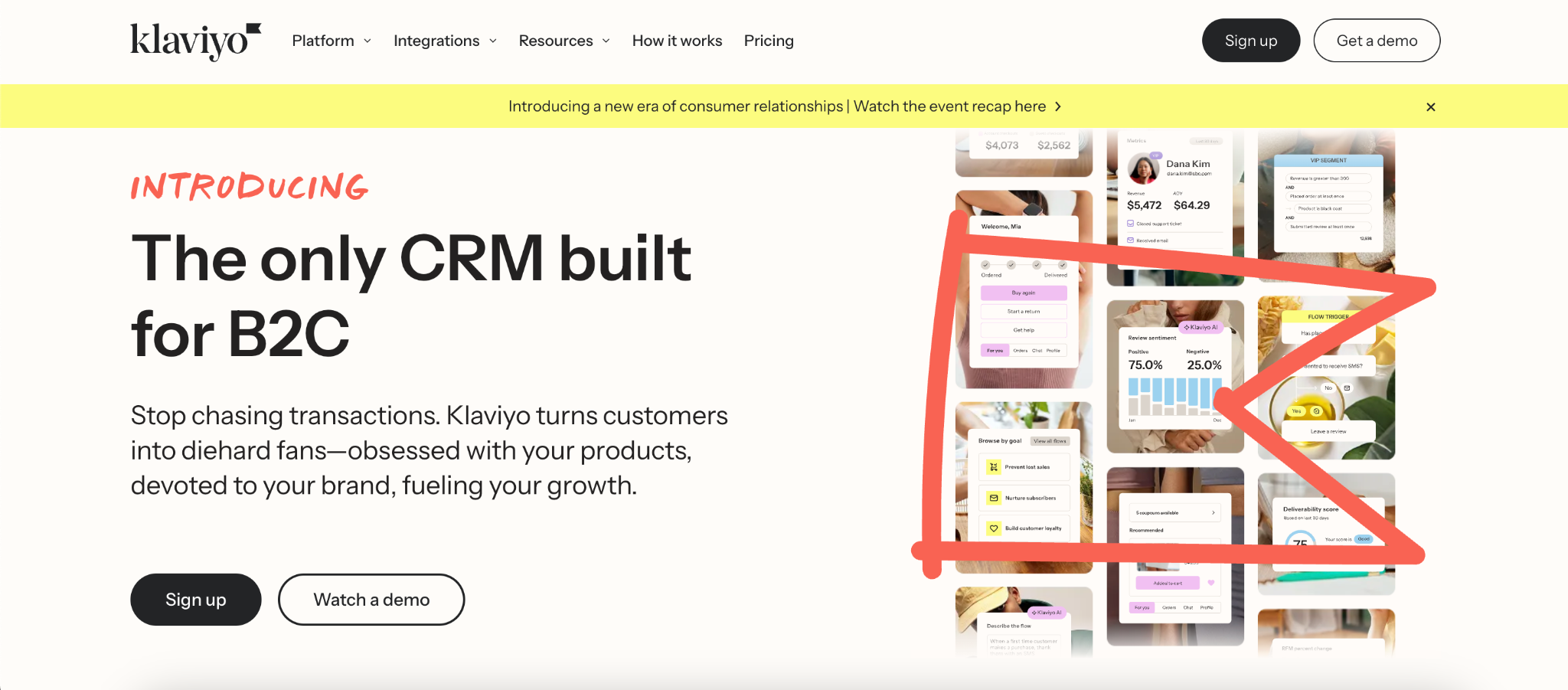Click Sign up in the header
The height and width of the screenshot is (690, 1568).
point(1251,41)
